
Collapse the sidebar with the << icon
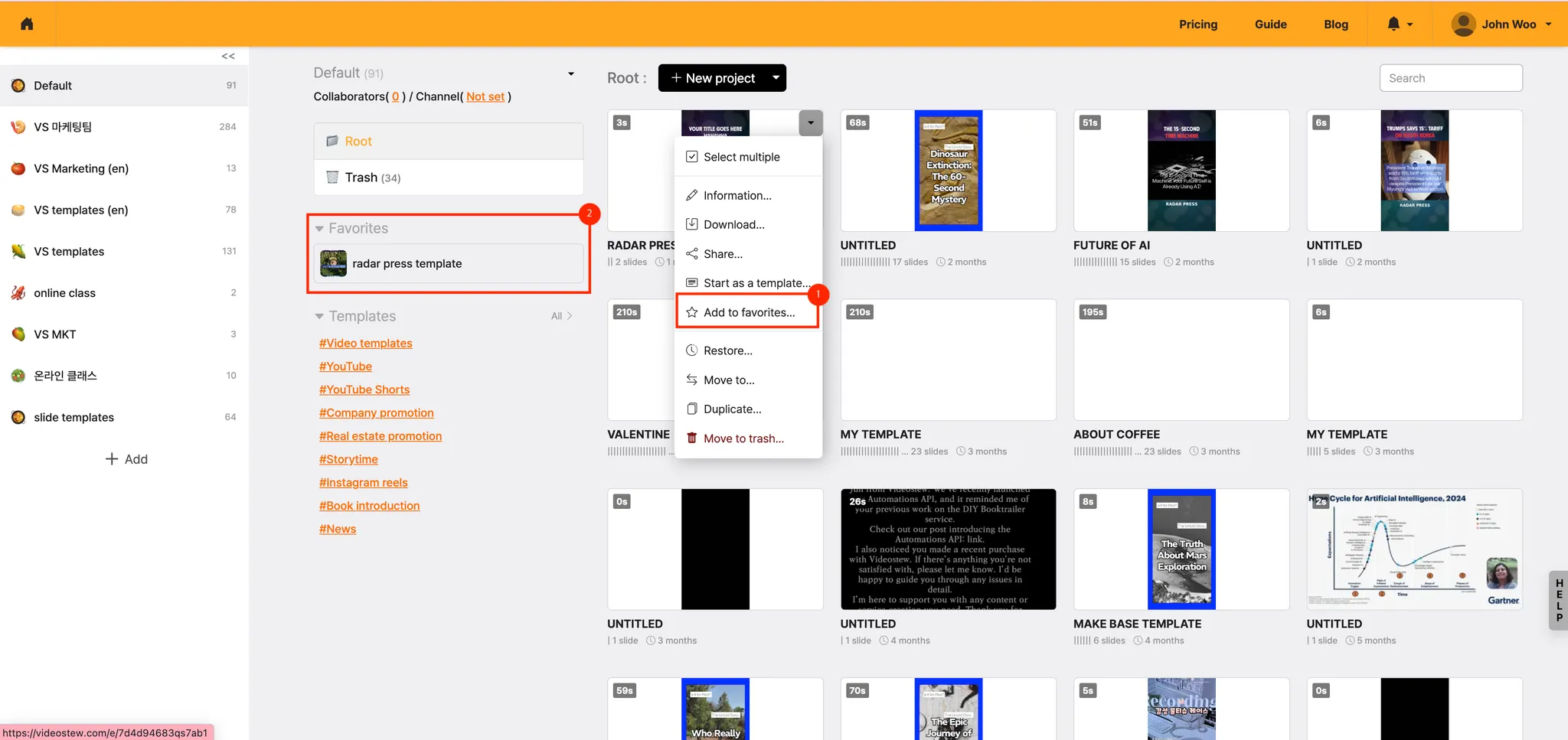point(228,56)
